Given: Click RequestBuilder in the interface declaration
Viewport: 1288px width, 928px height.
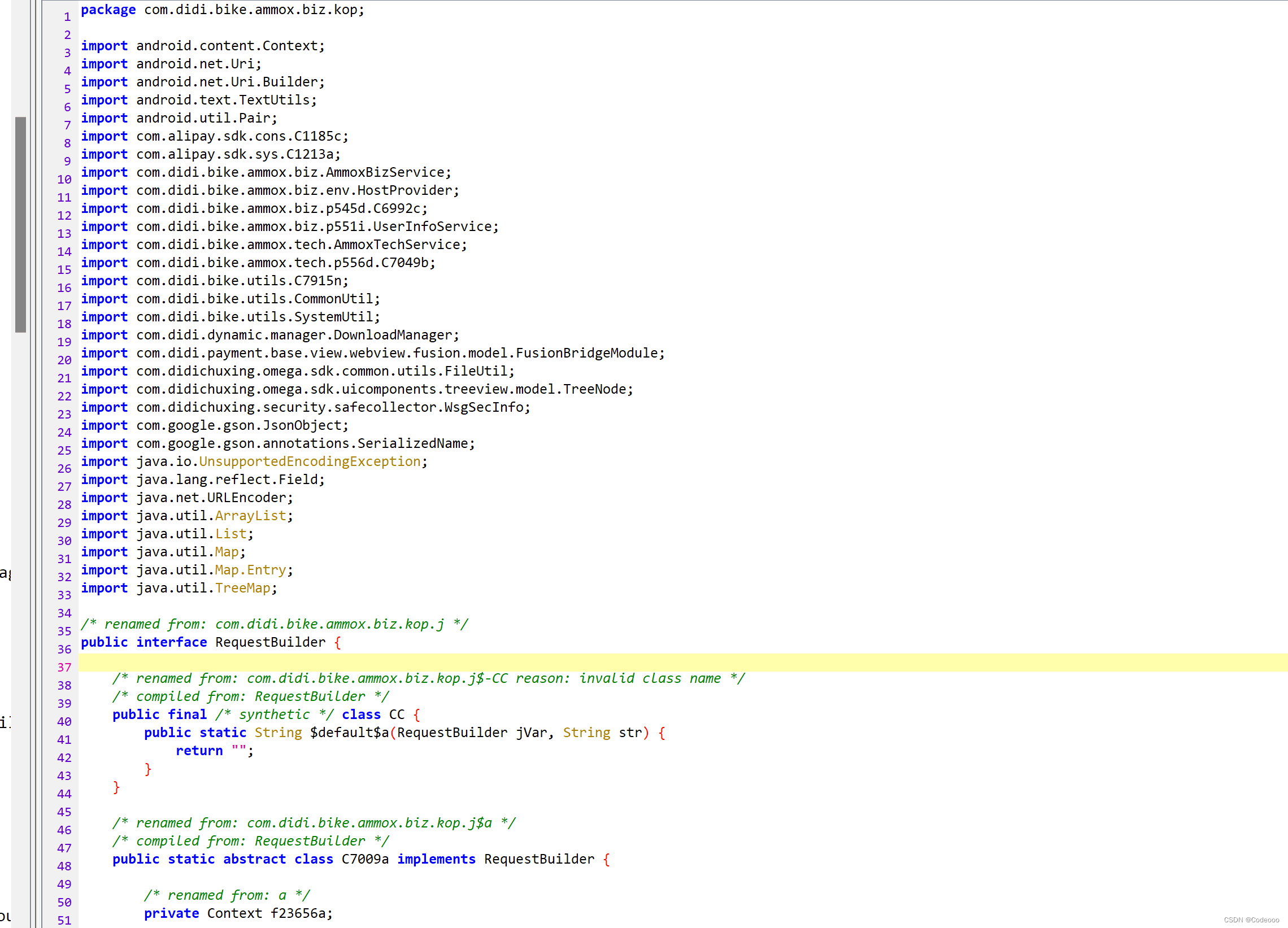Looking at the screenshot, I should [x=270, y=642].
